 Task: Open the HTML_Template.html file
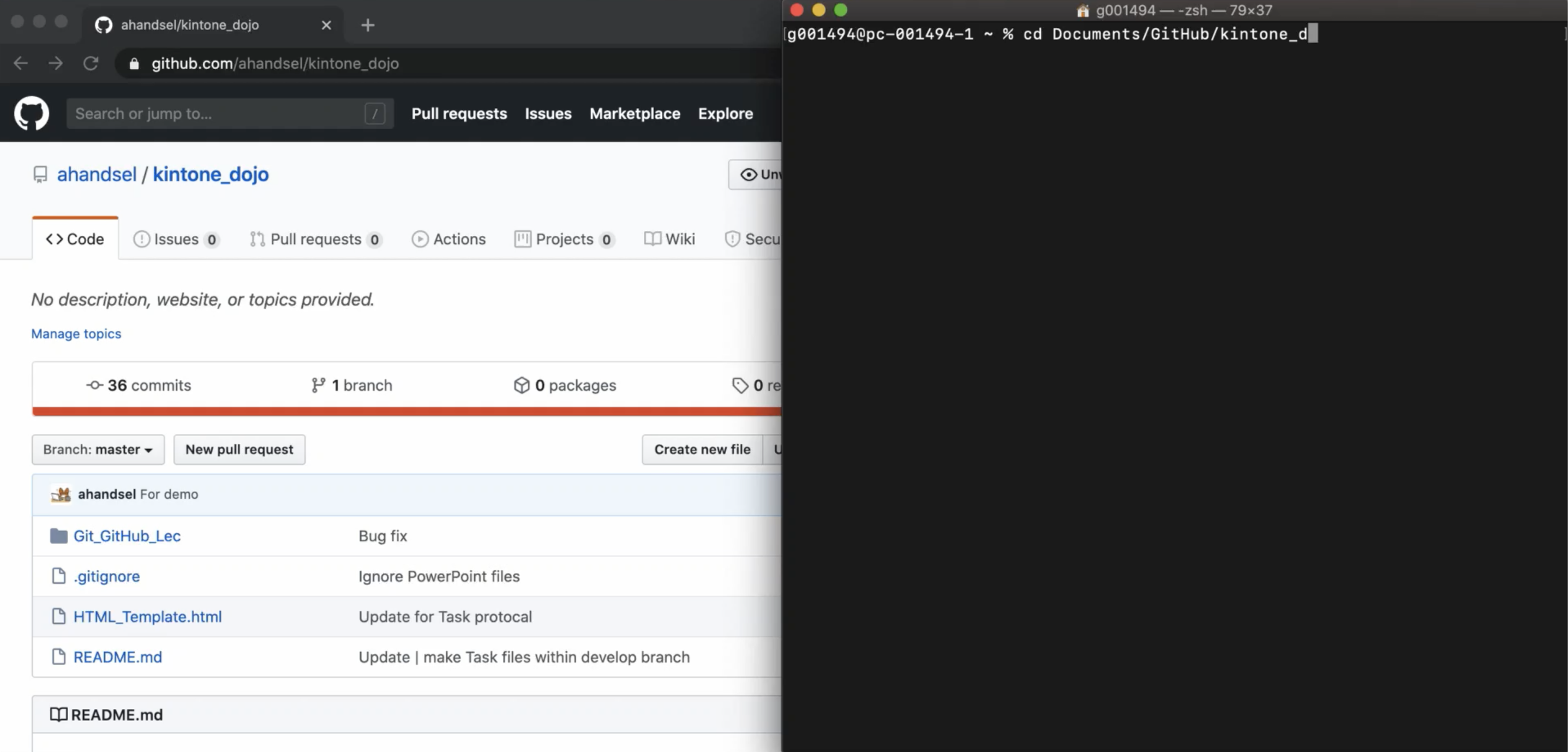pyautogui.click(x=147, y=616)
